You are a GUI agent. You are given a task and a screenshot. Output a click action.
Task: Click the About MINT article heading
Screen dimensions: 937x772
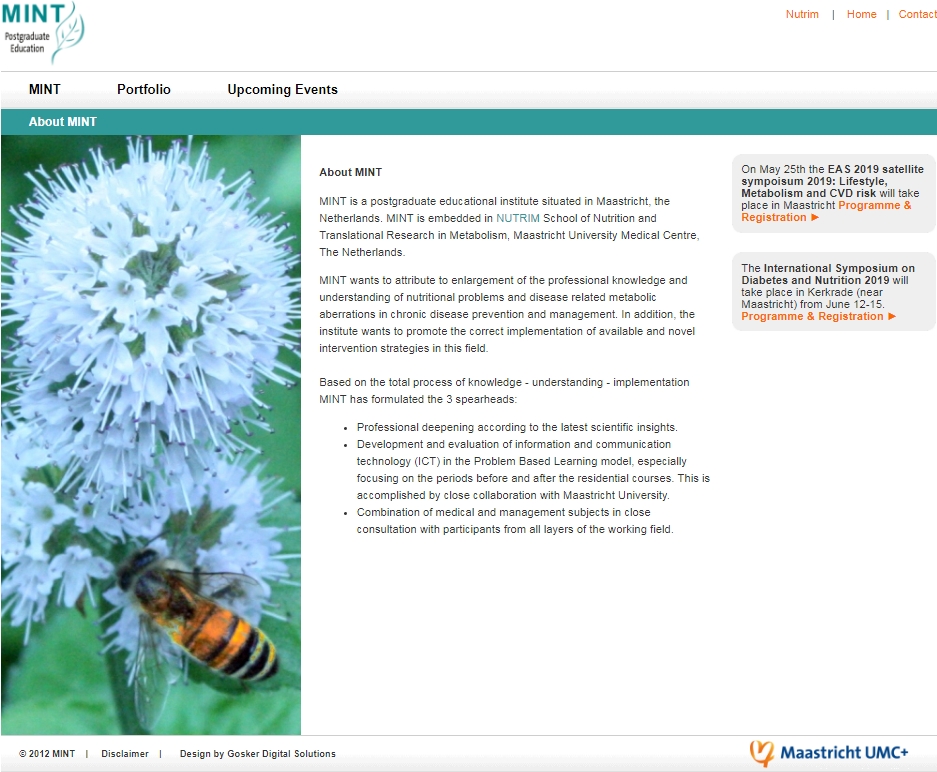(x=350, y=172)
